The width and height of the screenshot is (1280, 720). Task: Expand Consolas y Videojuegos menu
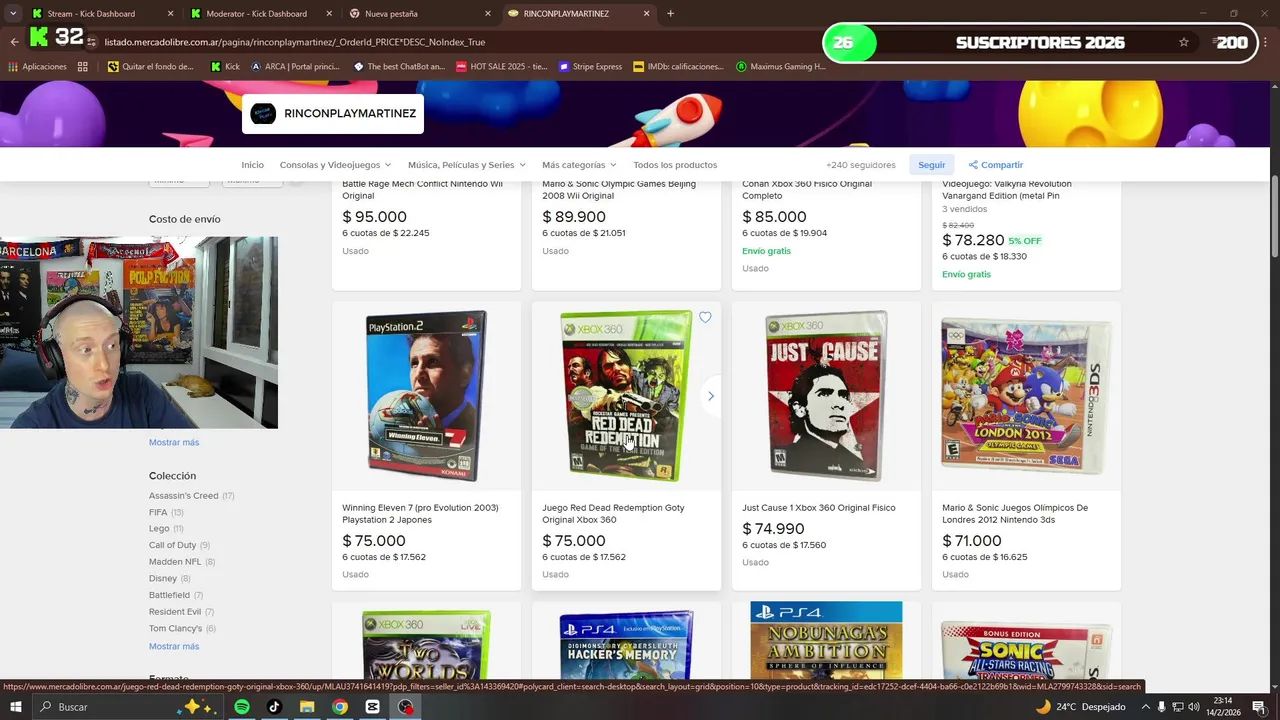(335, 165)
